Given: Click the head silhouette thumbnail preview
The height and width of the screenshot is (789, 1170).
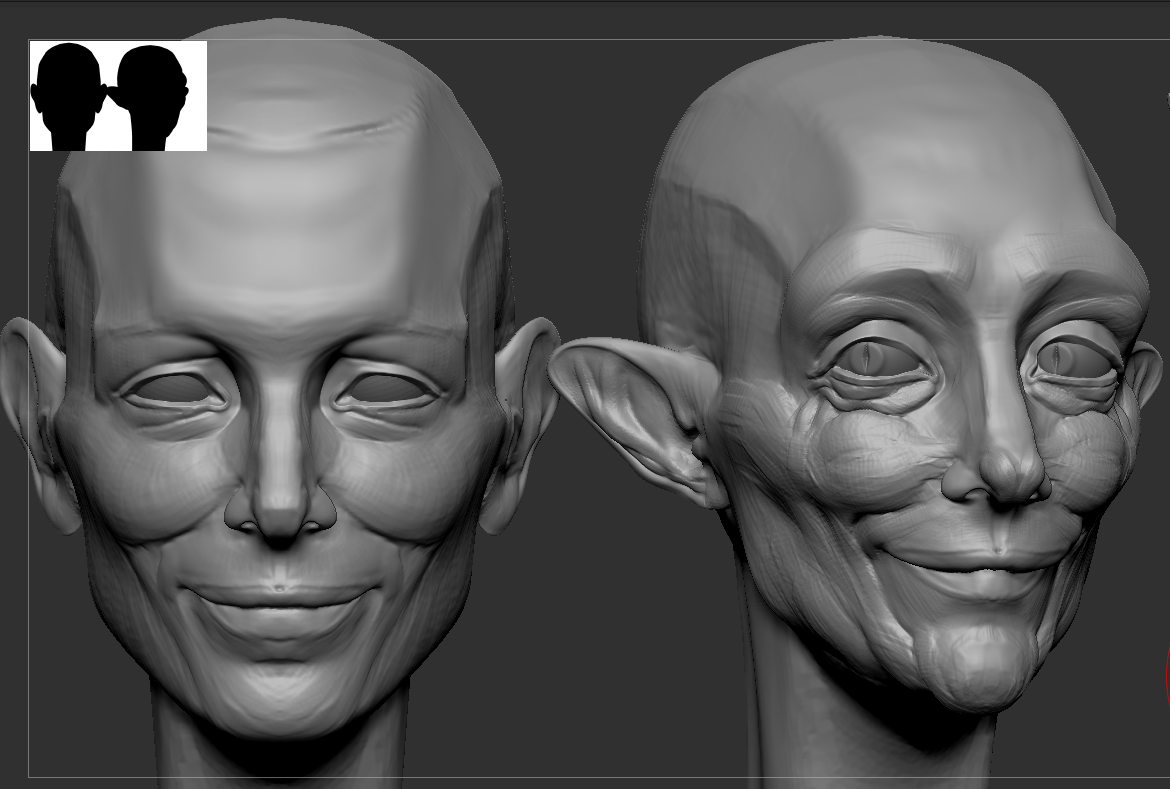Looking at the screenshot, I should pyautogui.click(x=118, y=96).
